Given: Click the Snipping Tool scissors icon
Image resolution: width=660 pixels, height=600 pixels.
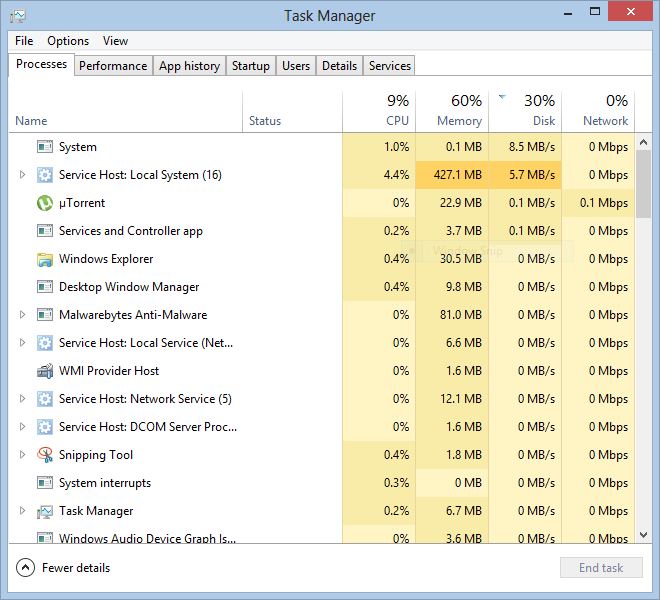Looking at the screenshot, I should (x=44, y=455).
